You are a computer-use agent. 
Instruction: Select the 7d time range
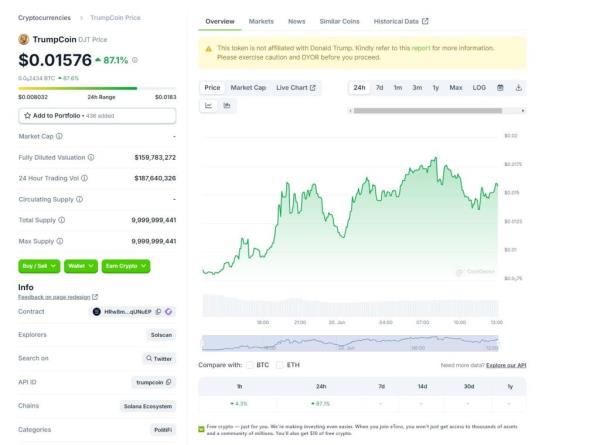pyautogui.click(x=380, y=88)
